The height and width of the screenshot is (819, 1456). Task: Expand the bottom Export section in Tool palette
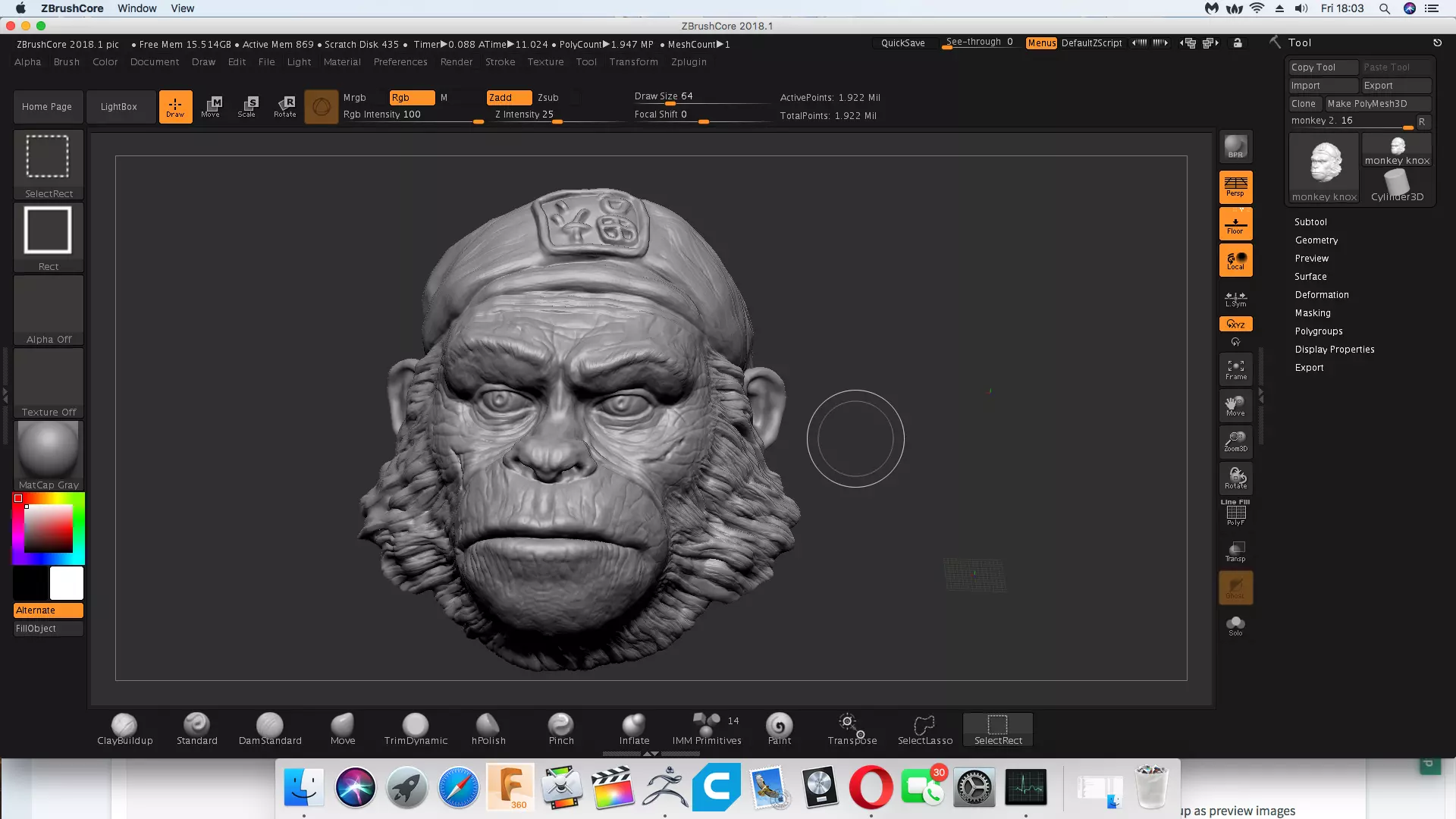[x=1309, y=368]
